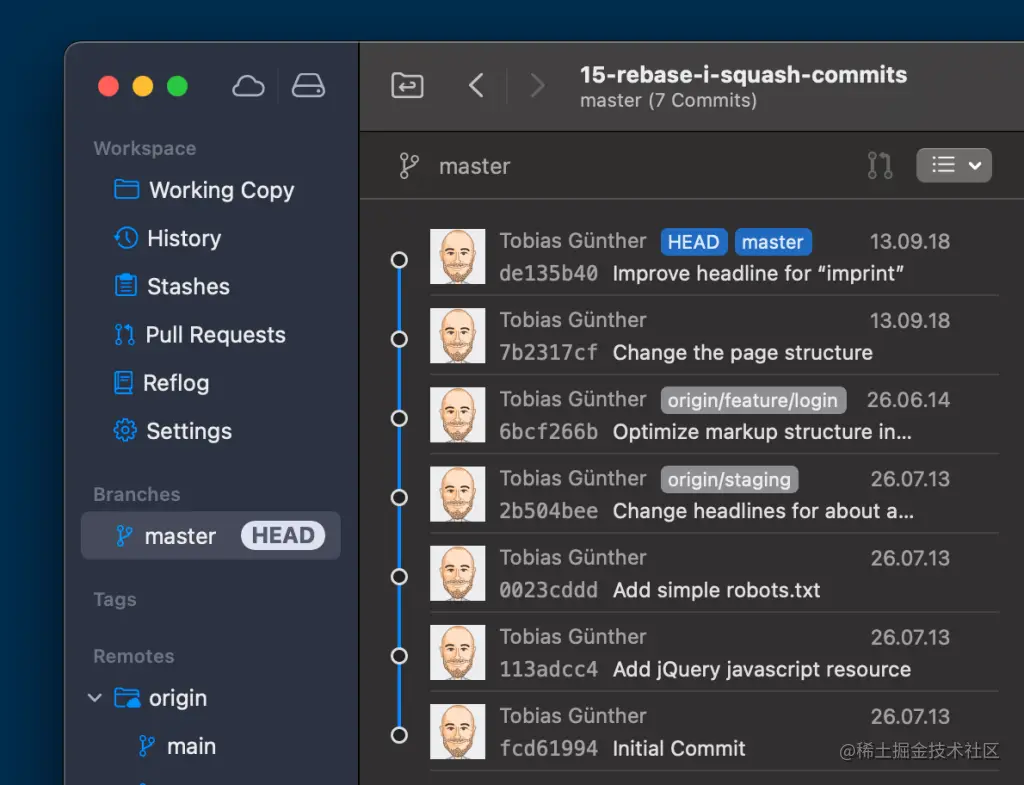Image resolution: width=1024 pixels, height=785 pixels.
Task: Open the local repositories drive icon
Action: [x=308, y=86]
